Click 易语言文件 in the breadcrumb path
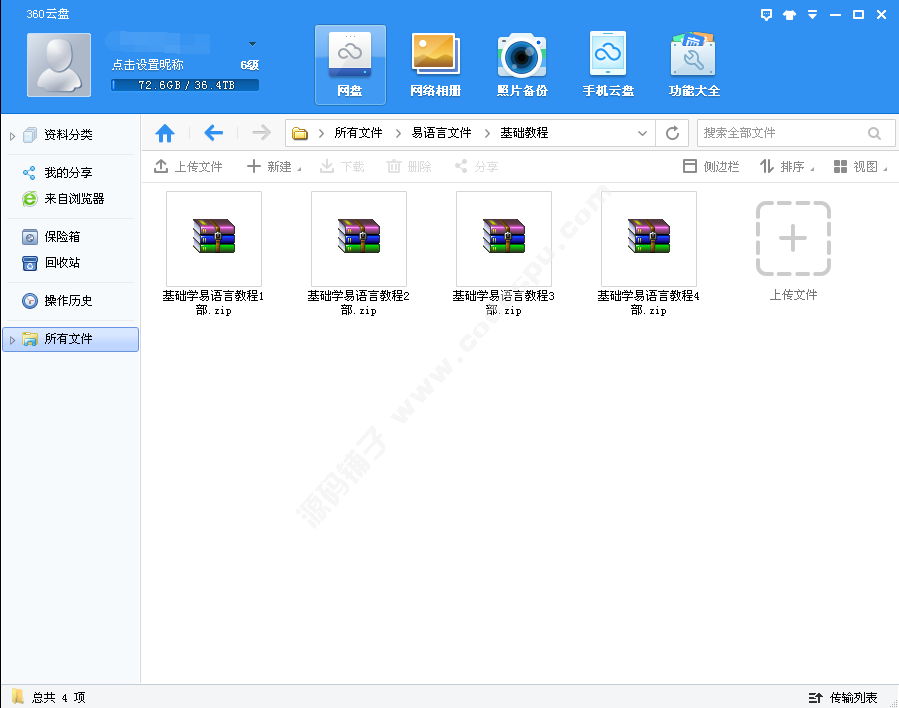The image size is (899, 708). click(x=441, y=133)
